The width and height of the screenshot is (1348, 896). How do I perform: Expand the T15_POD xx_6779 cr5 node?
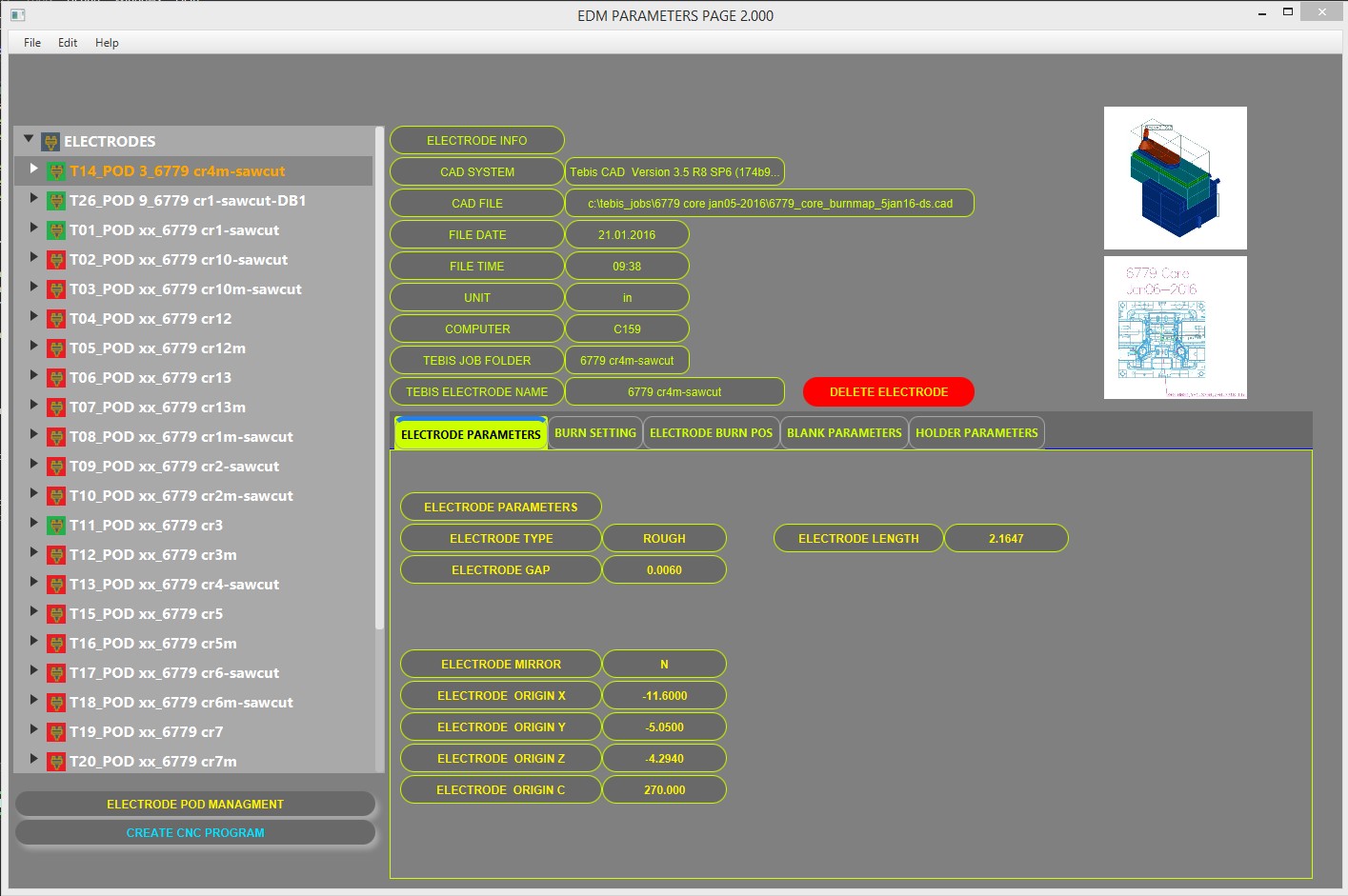34,611
